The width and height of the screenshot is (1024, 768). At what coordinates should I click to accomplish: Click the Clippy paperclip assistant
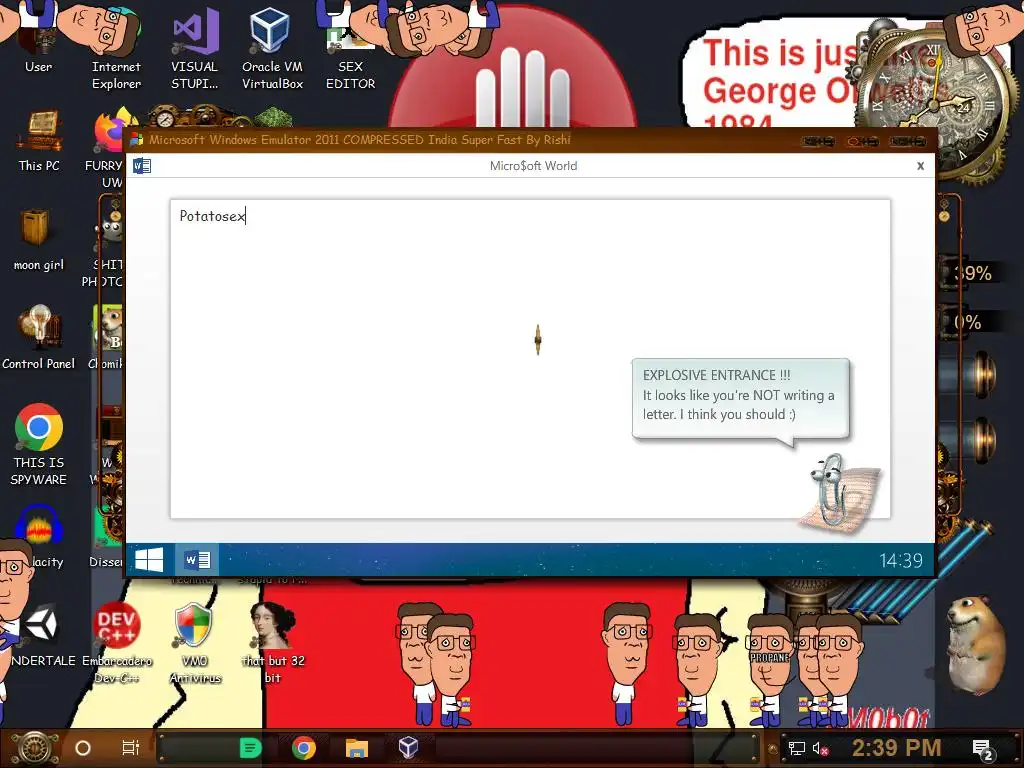click(839, 493)
